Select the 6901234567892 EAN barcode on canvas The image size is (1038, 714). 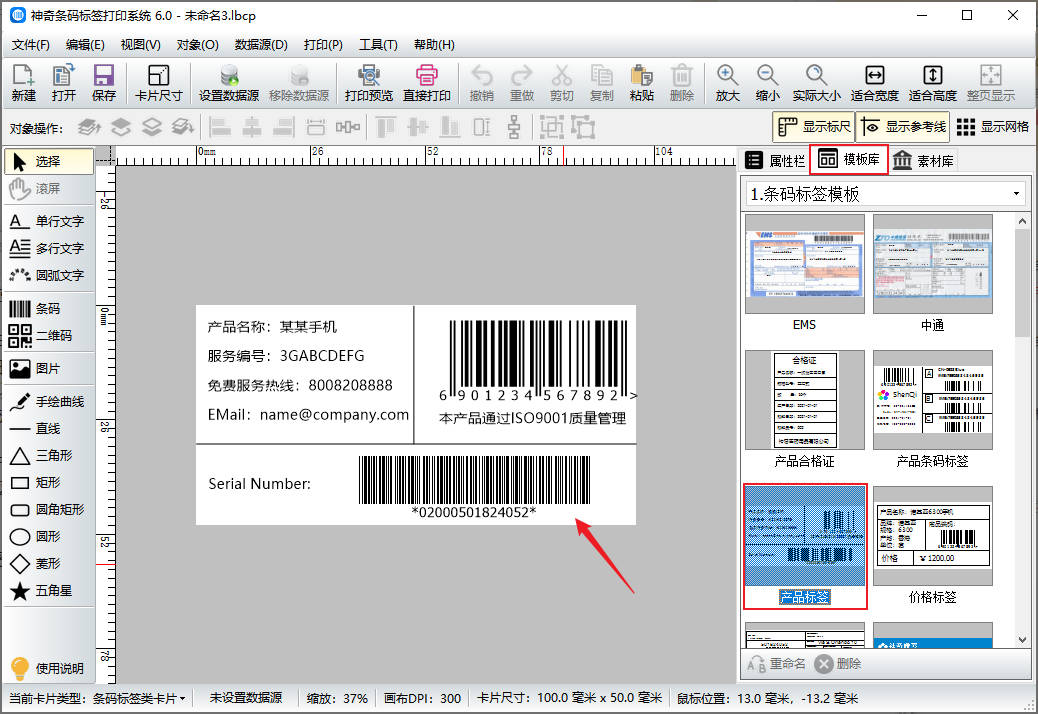click(x=538, y=361)
